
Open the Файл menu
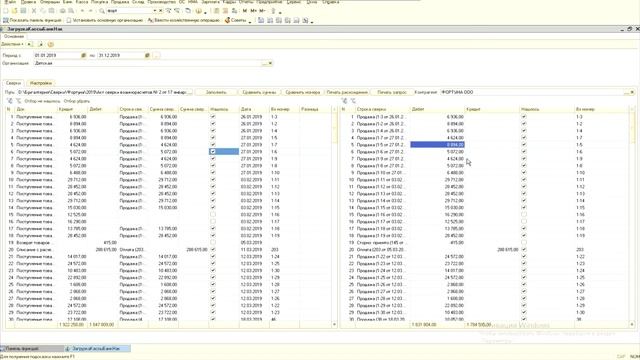pyautogui.click(x=10, y=2)
